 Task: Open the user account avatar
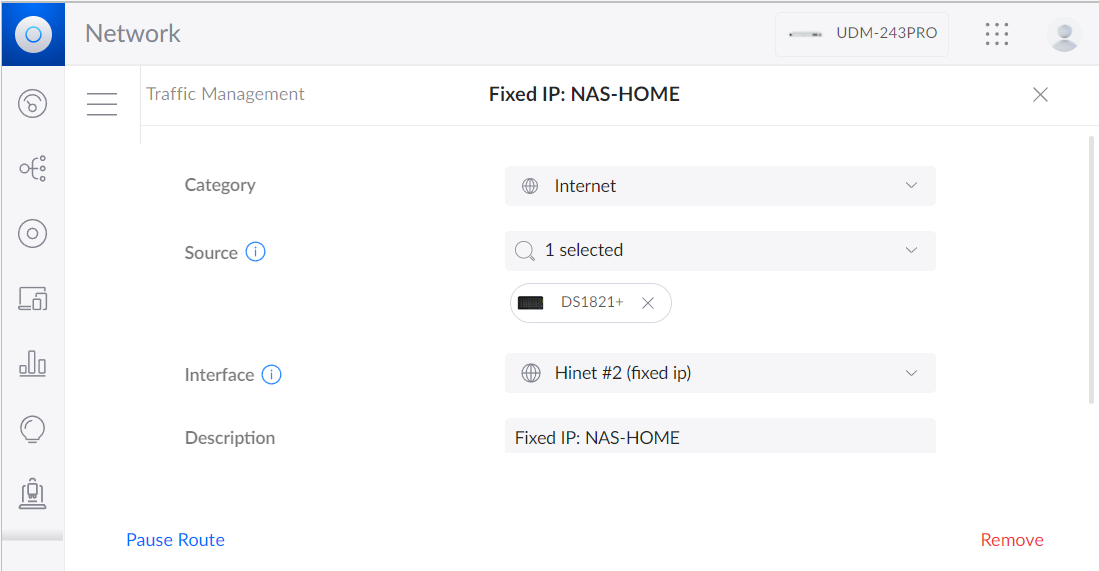coord(1063,34)
